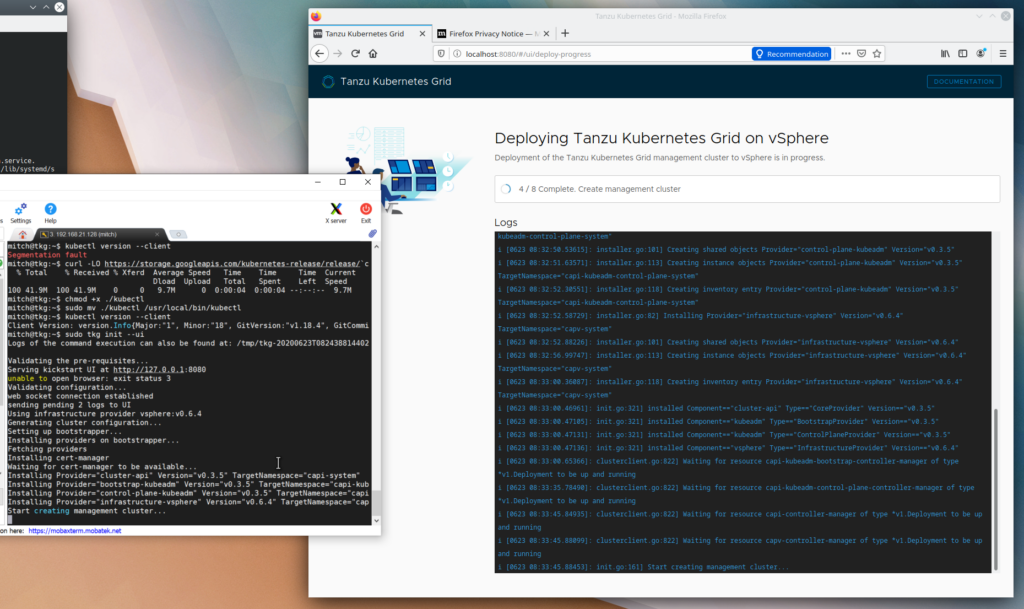Open the DOCUMENTATION button

[963, 82]
